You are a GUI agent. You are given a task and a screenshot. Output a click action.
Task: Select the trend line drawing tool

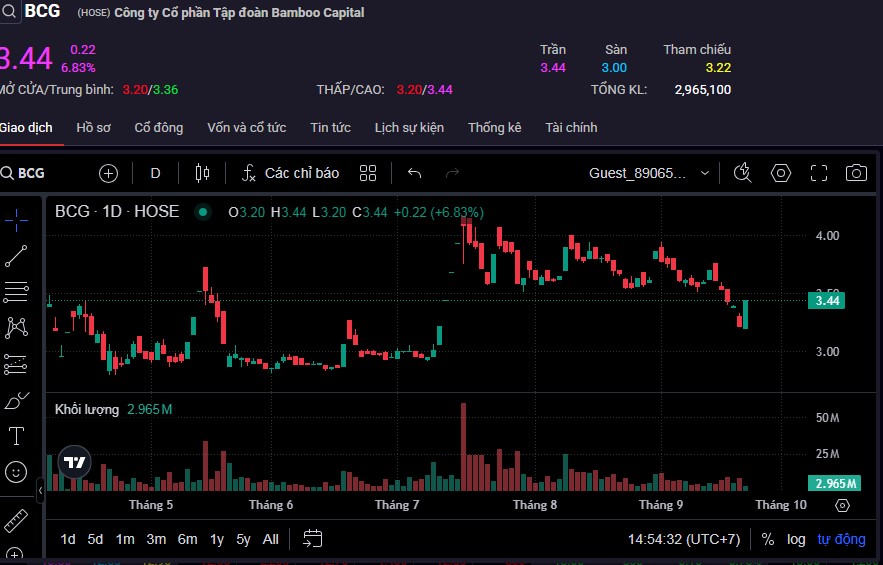pyautogui.click(x=16, y=255)
